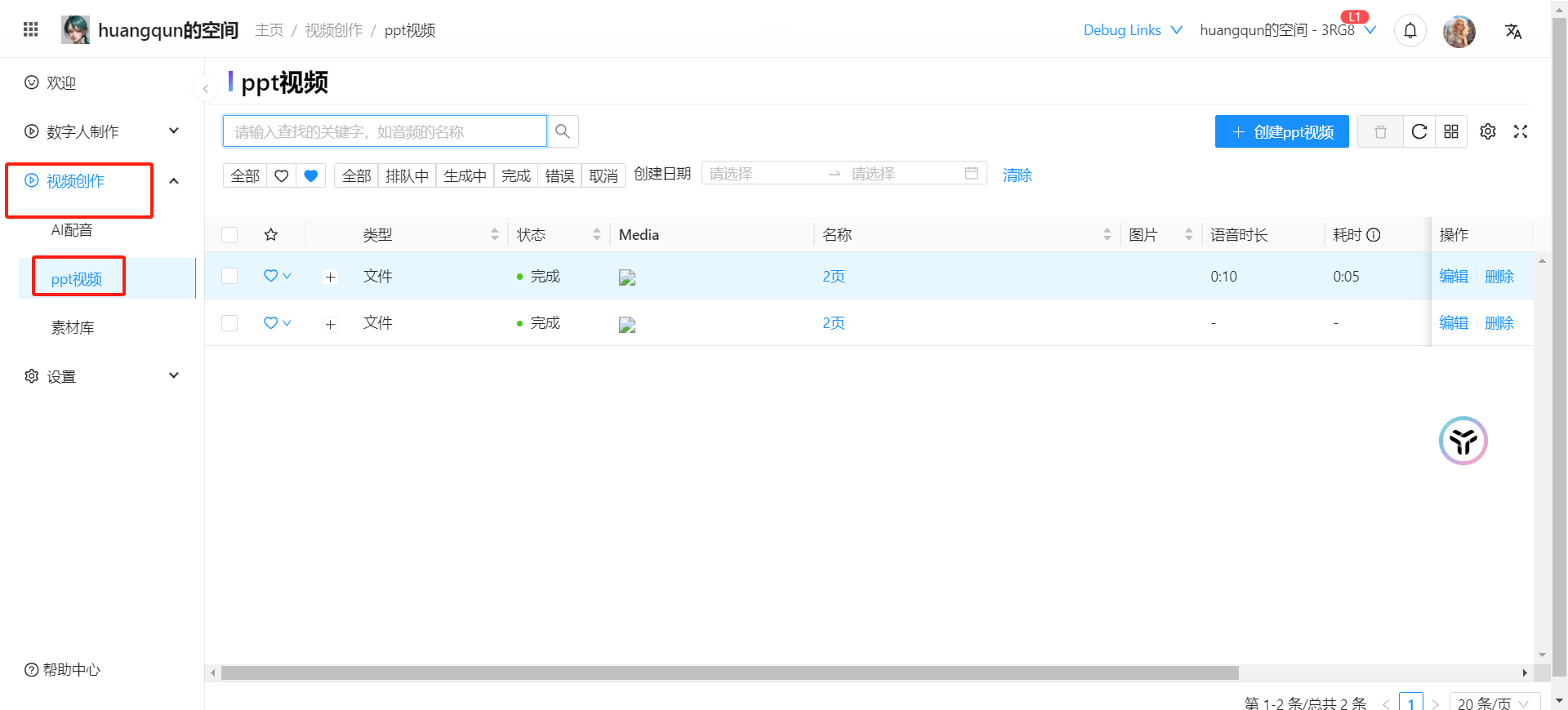Screen dimensions: 1568x710
Task: Open the notification bell
Action: pos(1410,31)
